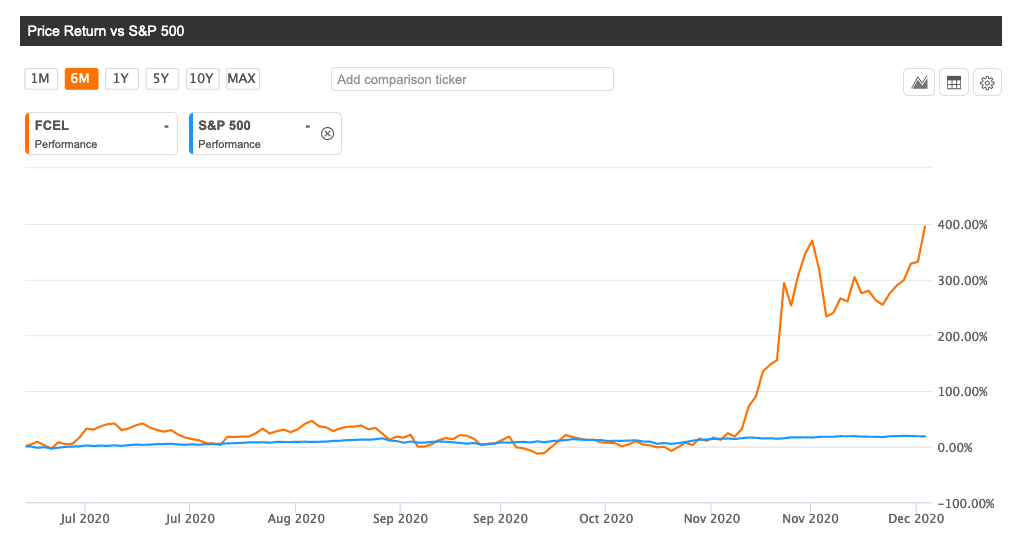Switch chart to area chart view

coord(918,83)
